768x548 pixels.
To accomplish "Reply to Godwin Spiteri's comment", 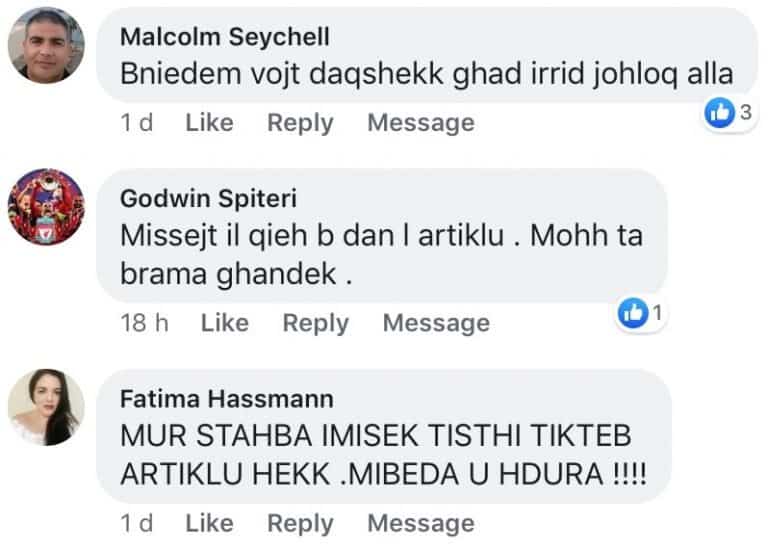I will pos(315,323).
